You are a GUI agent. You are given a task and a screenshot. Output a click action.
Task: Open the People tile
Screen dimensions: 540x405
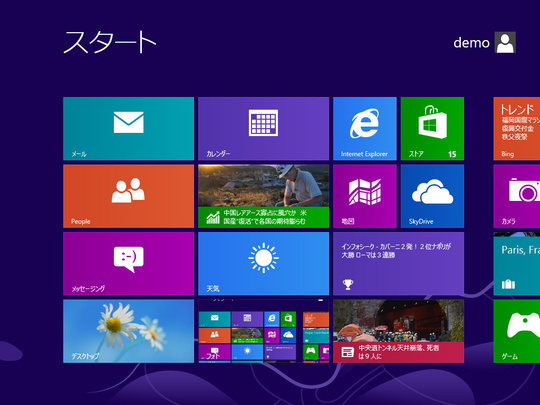point(128,196)
